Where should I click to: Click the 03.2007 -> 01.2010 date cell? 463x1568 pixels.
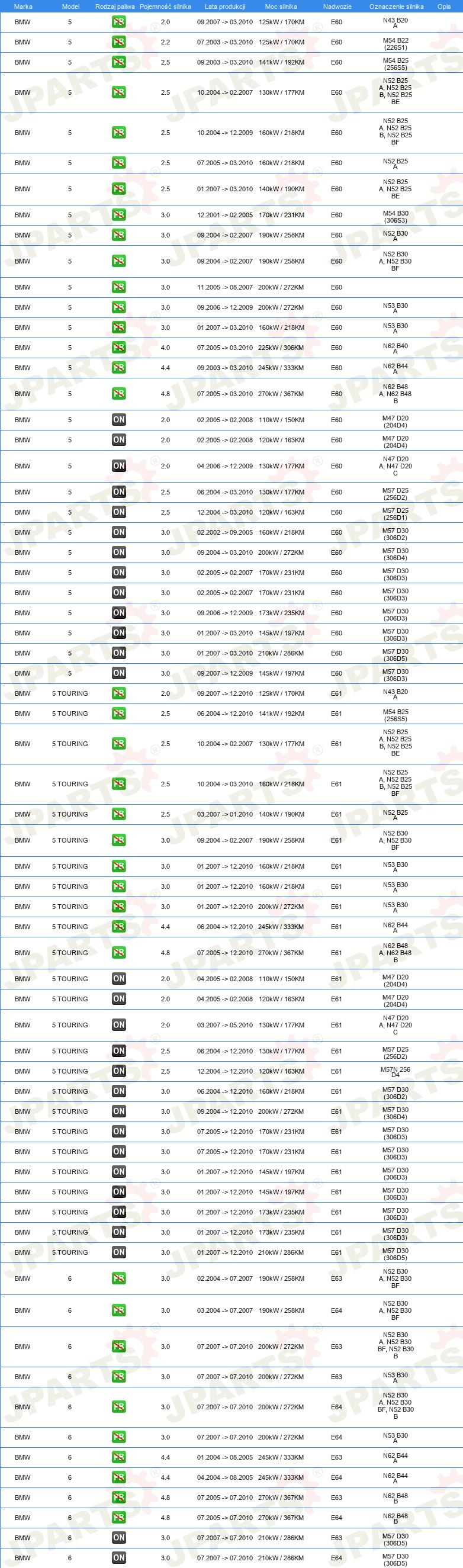click(225, 814)
